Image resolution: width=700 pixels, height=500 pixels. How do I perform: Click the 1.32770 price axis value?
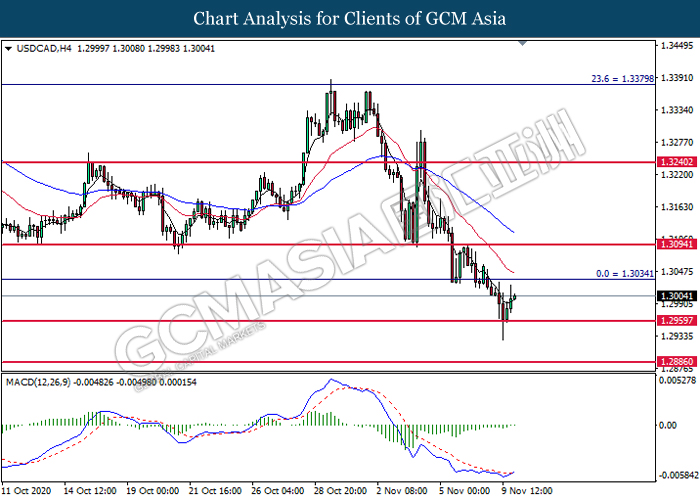tap(677, 142)
